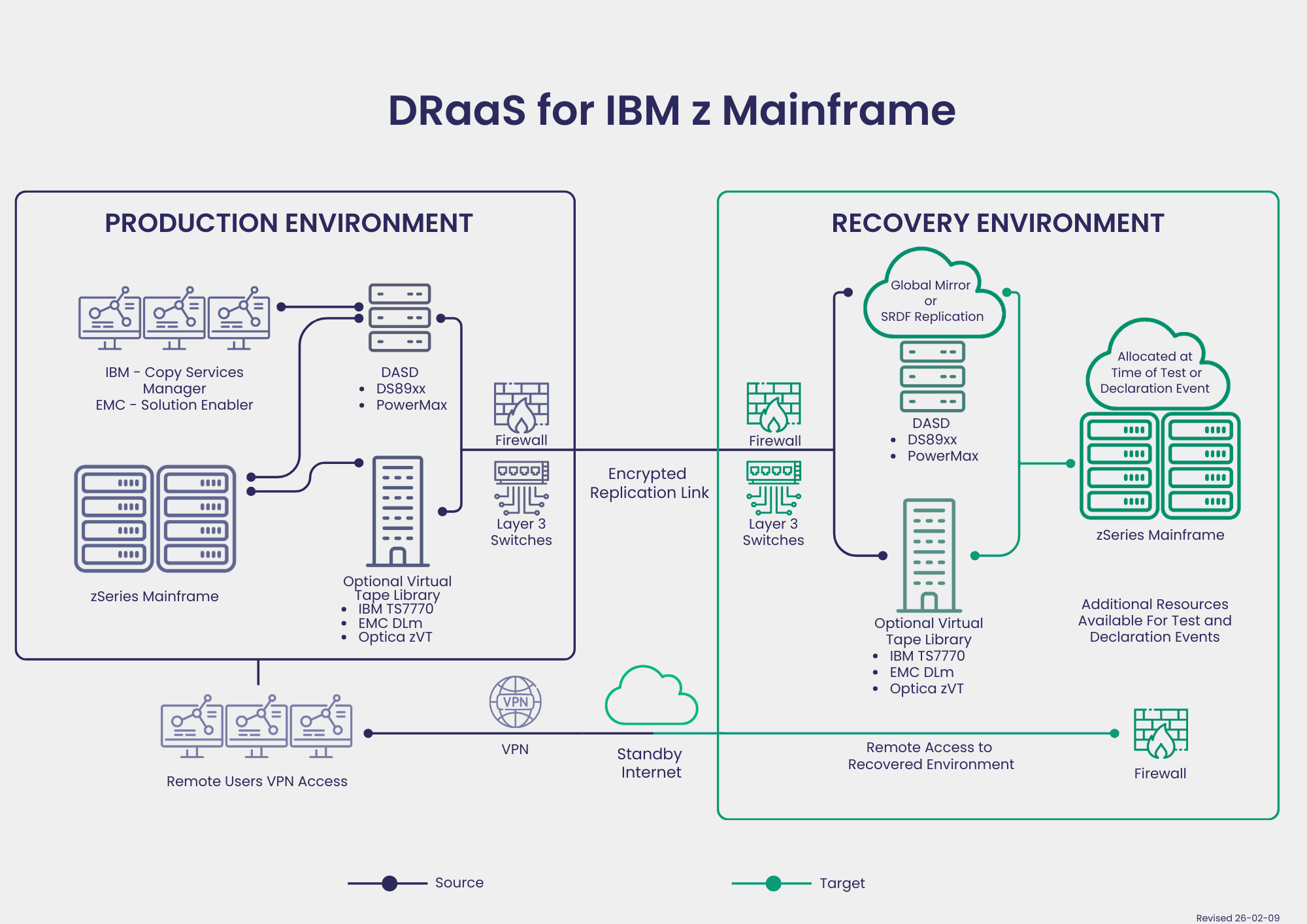The image size is (1307, 924).
Task: Click the Remote Access to Recovered Environment text
Action: click(931, 755)
